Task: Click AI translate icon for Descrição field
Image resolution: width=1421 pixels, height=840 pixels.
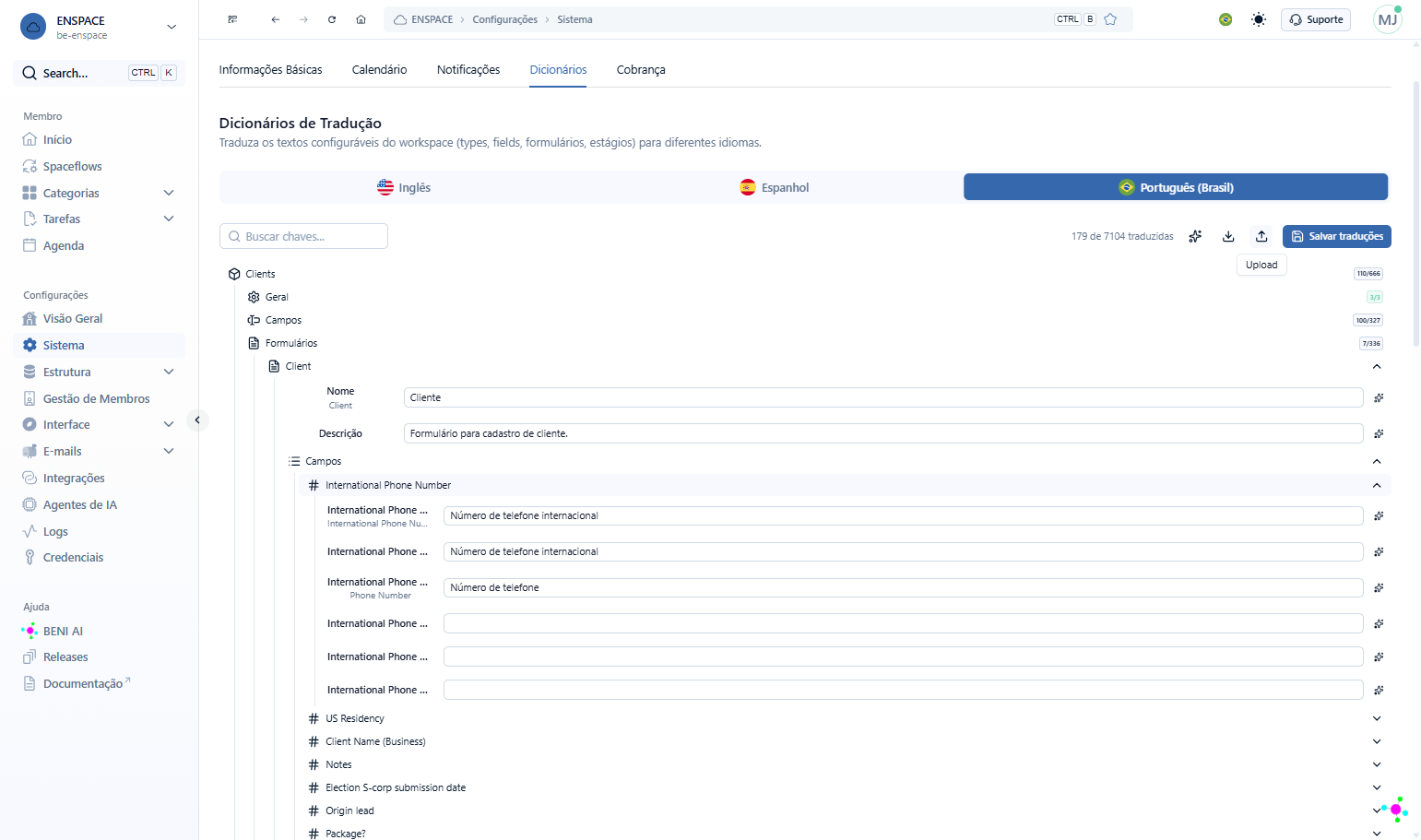Action: [1379, 433]
